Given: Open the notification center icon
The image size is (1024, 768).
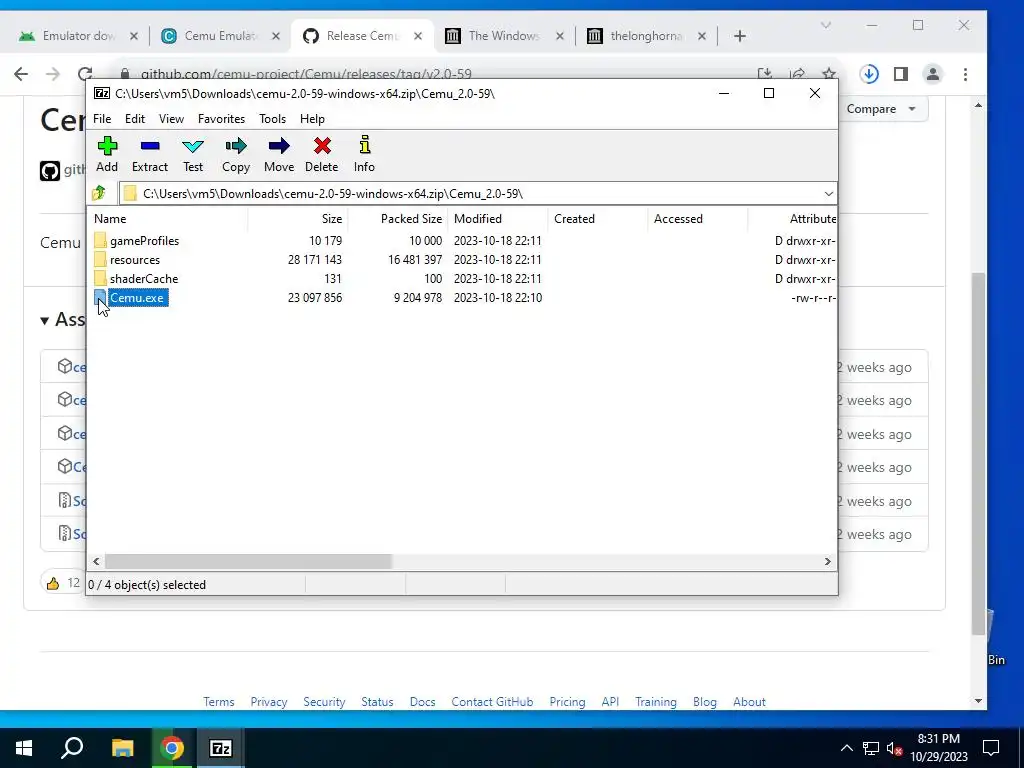Looking at the screenshot, I should (x=991, y=748).
